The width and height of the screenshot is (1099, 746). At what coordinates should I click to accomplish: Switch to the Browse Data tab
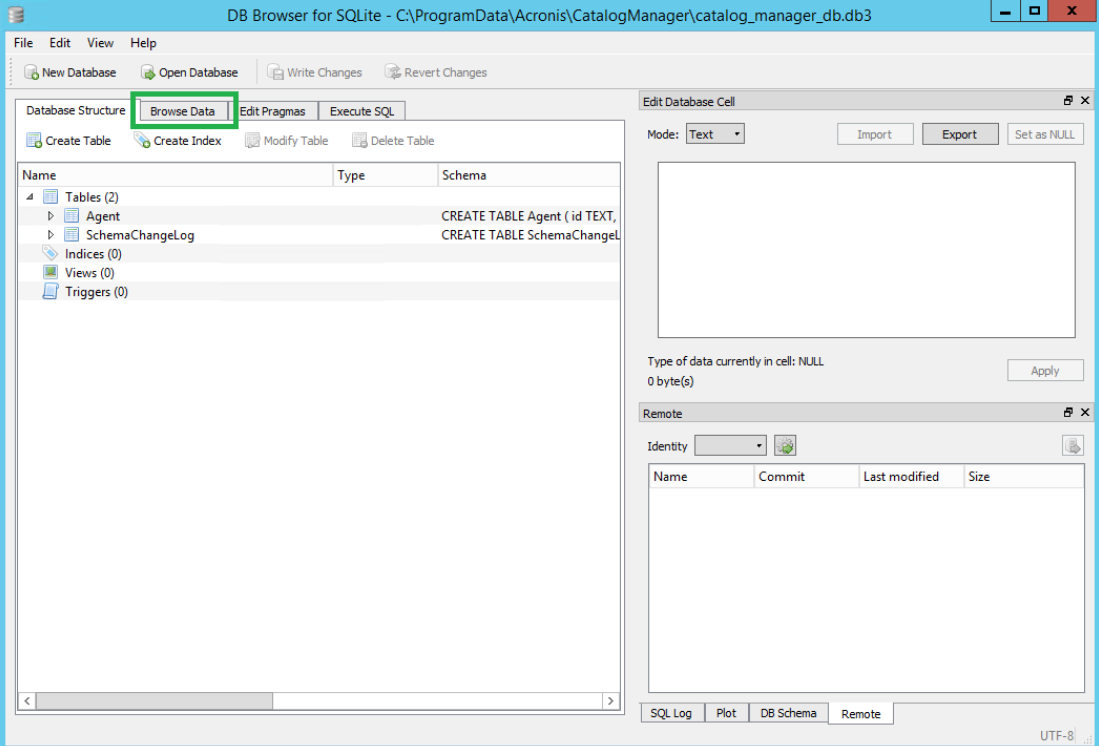(x=182, y=111)
